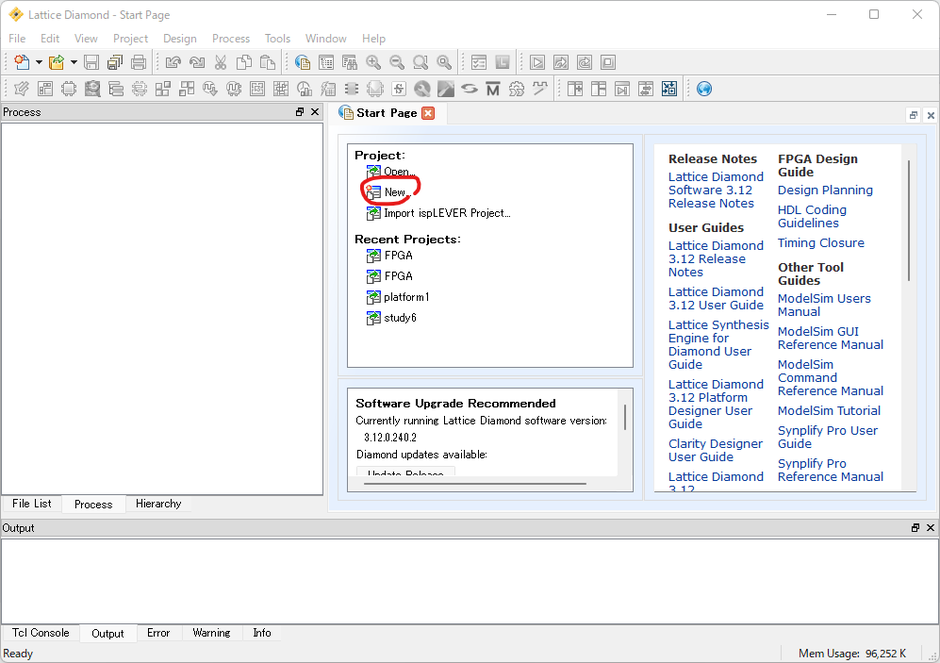Click the play-arrow Run icon in the top toolbar

[537, 63]
